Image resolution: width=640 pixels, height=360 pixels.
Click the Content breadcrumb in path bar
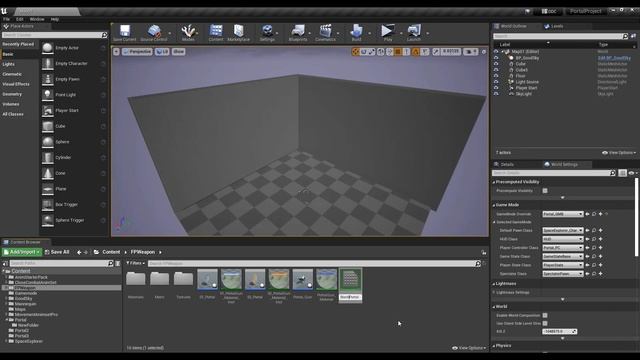(x=111, y=252)
